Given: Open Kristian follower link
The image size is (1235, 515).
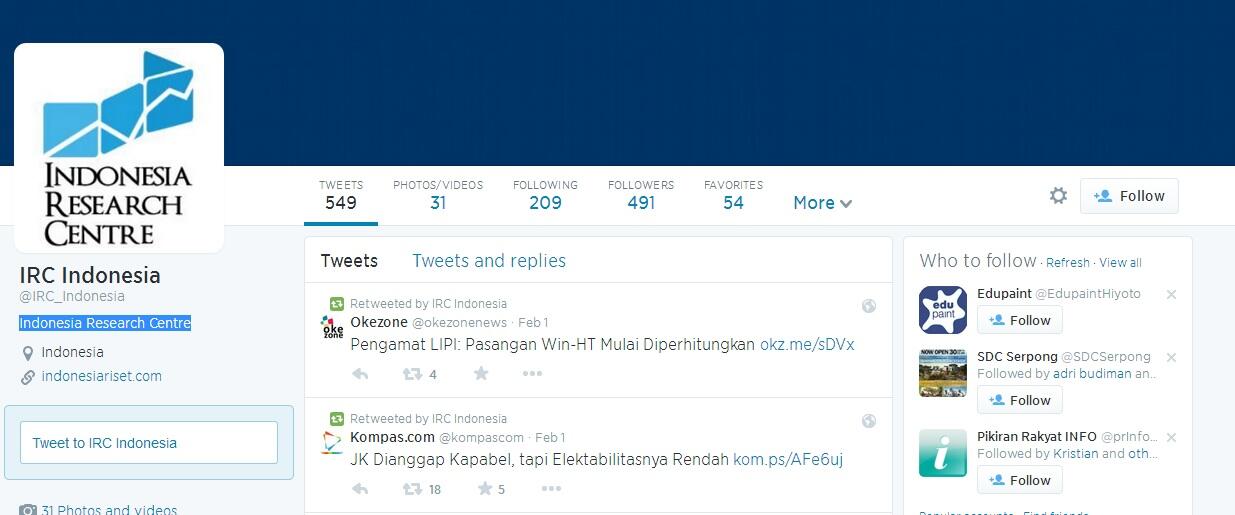Looking at the screenshot, I should 1075,453.
